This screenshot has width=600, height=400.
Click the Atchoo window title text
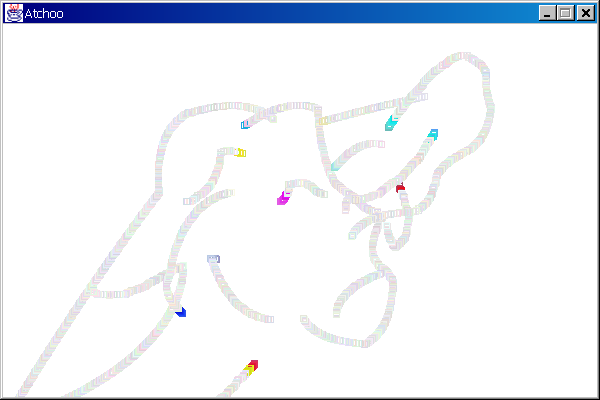[x=44, y=13]
